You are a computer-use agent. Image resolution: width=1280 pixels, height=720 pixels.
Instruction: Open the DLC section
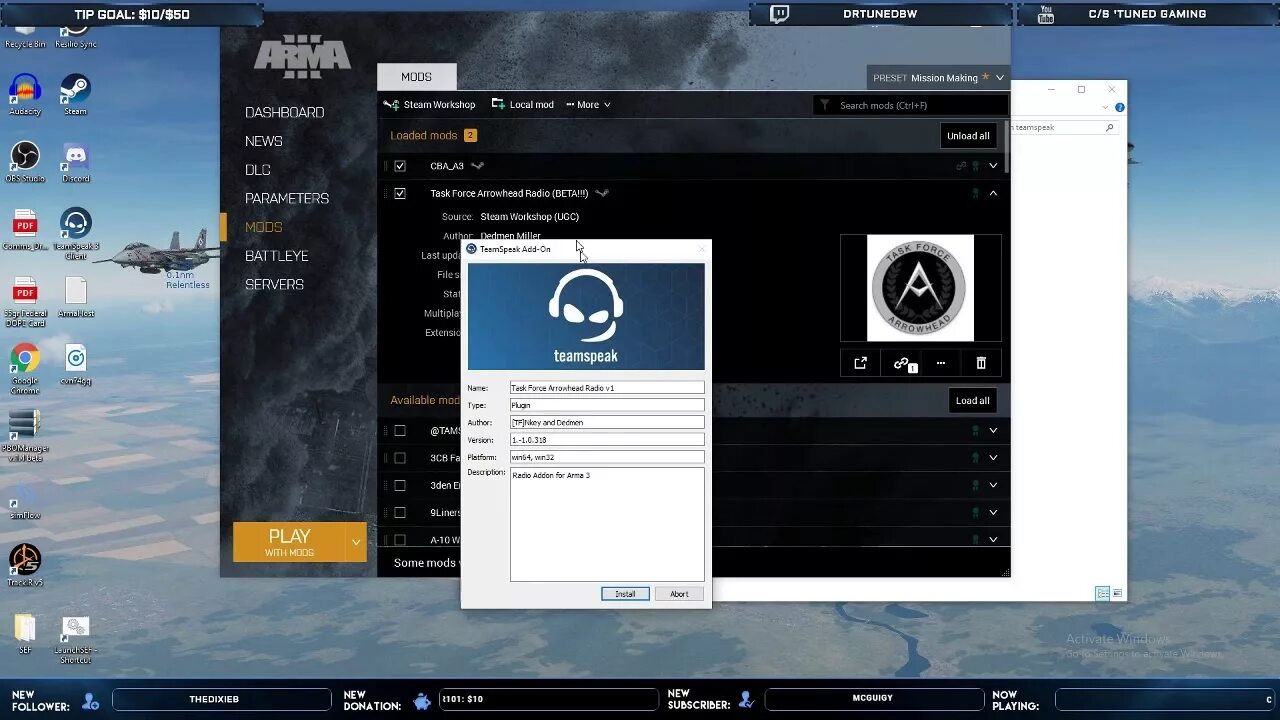[258, 170]
